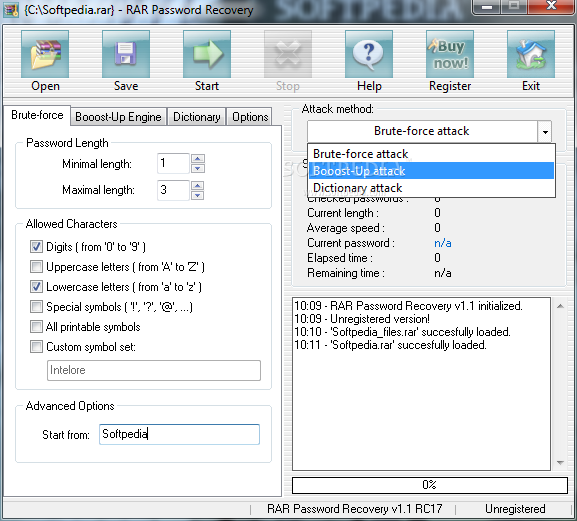Click status bar text 'RAR Password Recovery v1.1 RC17'
Viewport: 577px width, 521px height.
354,509
